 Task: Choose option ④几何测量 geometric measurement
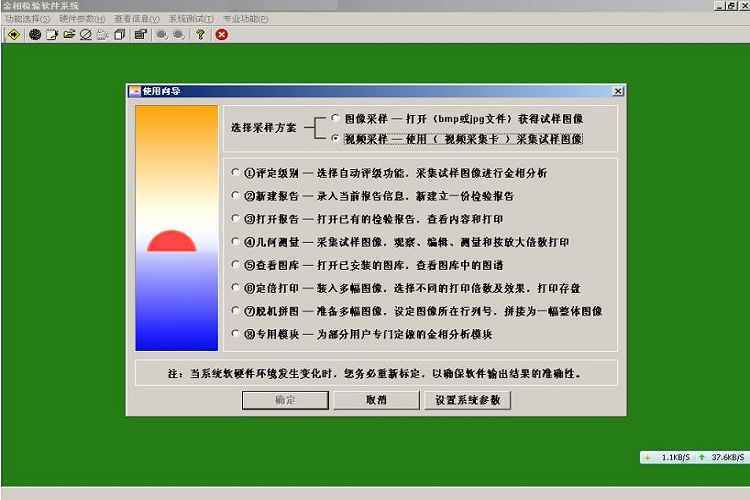(x=235, y=241)
